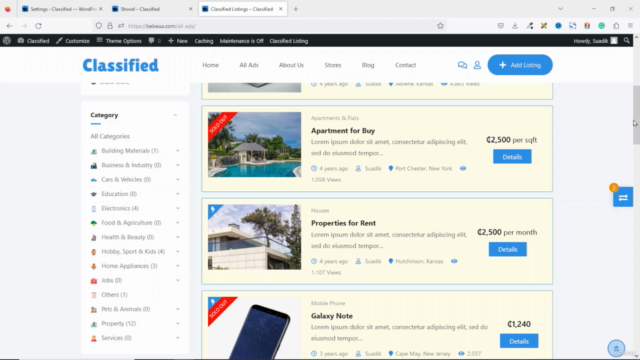This screenshot has height=360, width=640.
Task: Save to Pocket icon in toolbar
Action: point(501,26)
